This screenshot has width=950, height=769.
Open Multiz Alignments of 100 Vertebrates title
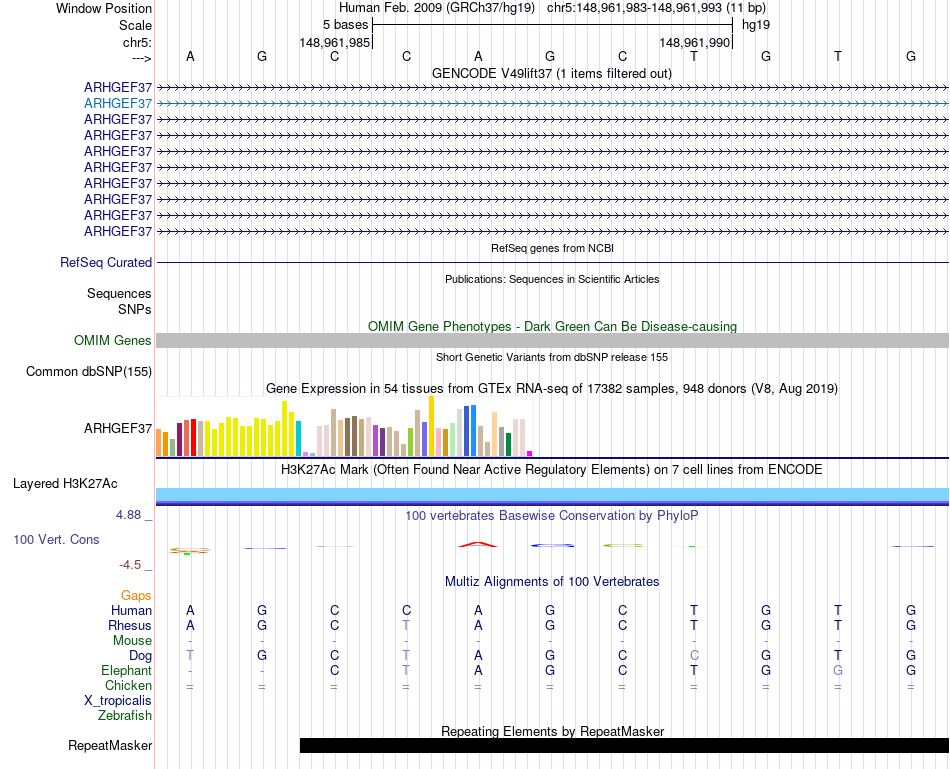552,582
